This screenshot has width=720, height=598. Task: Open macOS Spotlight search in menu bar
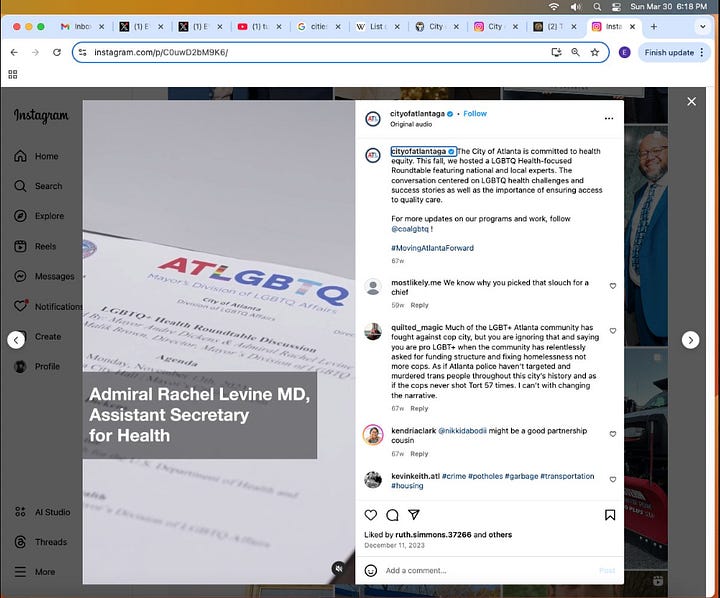pos(597,6)
